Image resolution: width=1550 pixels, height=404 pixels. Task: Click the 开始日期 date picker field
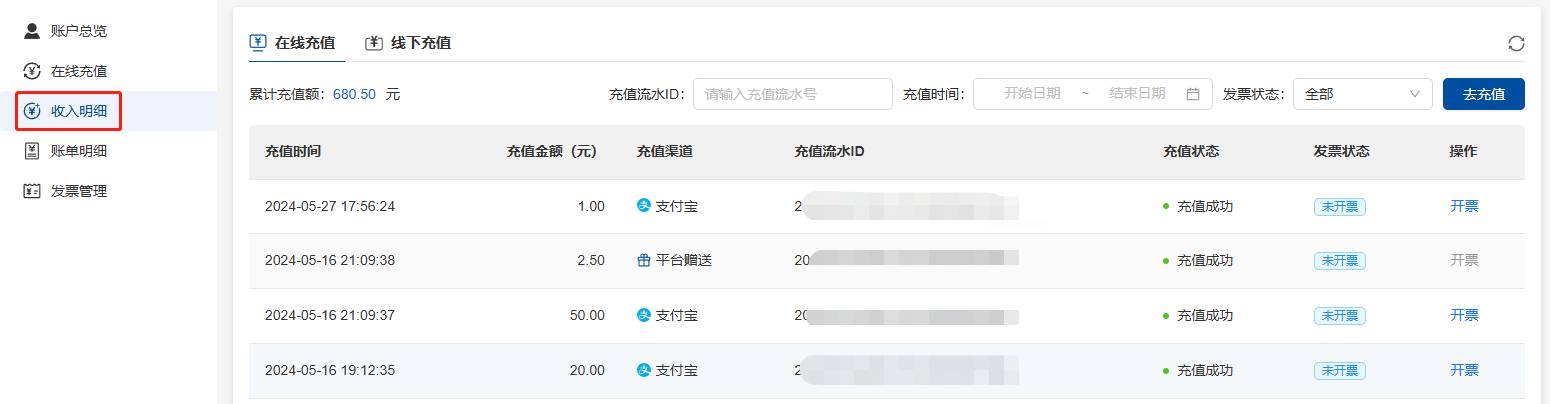click(1032, 94)
